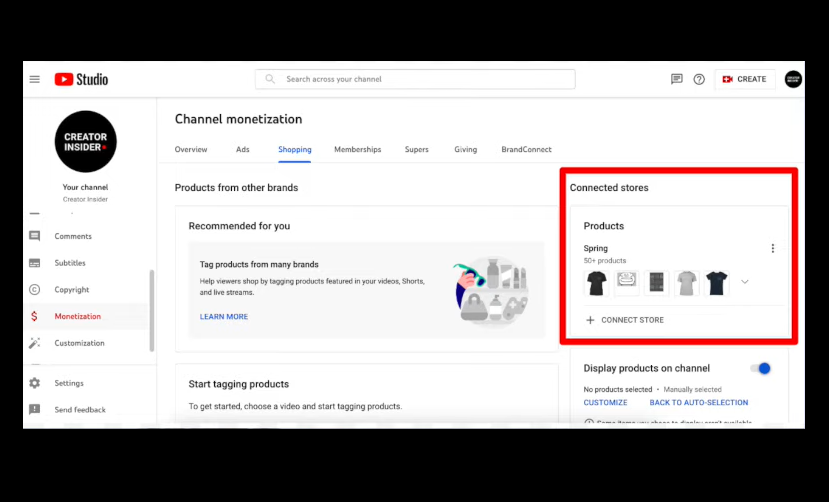Screen dimensions: 829x502
Task: Click the Monetization dollar icon
Action: [34, 316]
